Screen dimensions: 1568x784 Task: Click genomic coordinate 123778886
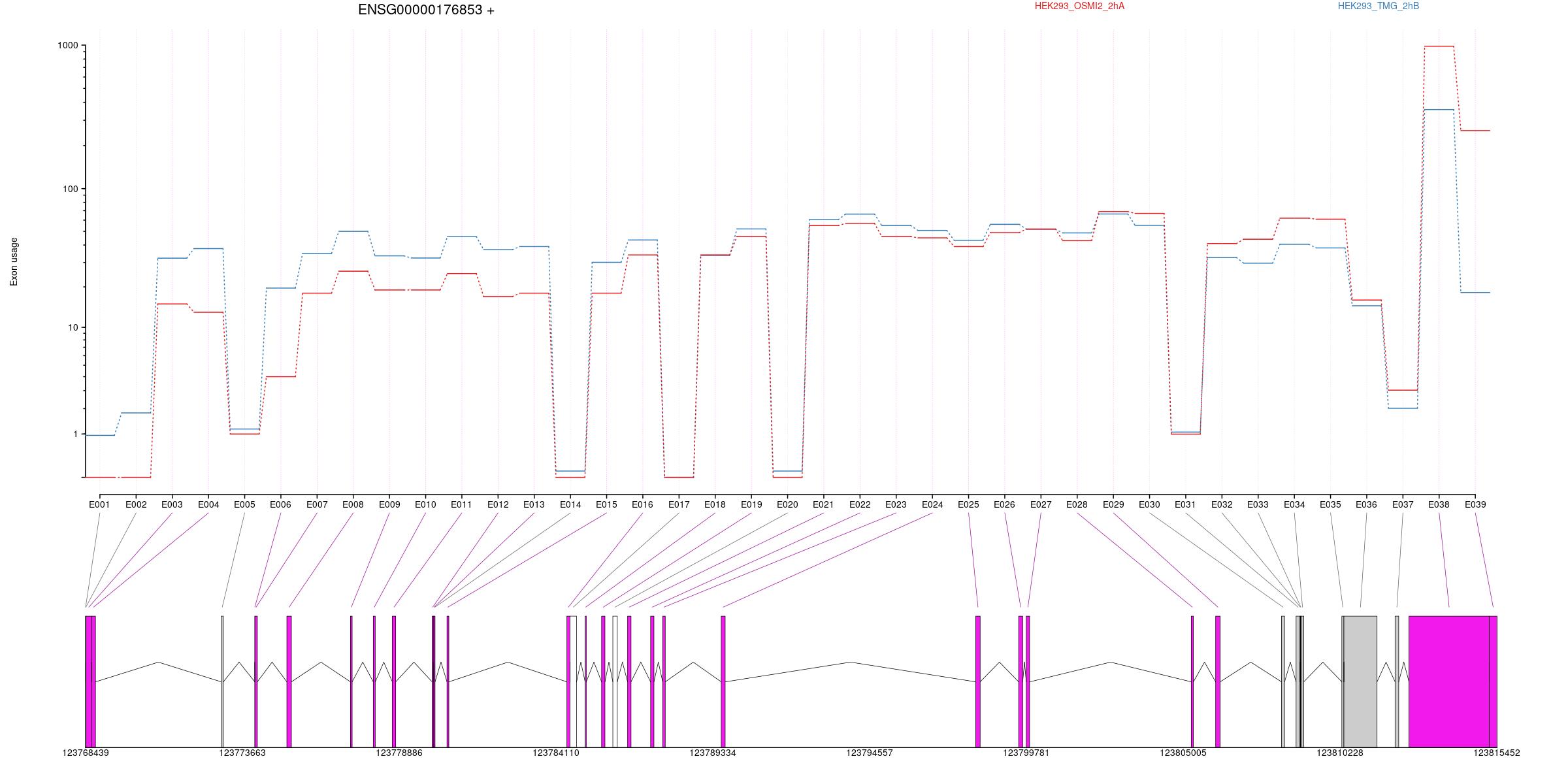click(399, 753)
